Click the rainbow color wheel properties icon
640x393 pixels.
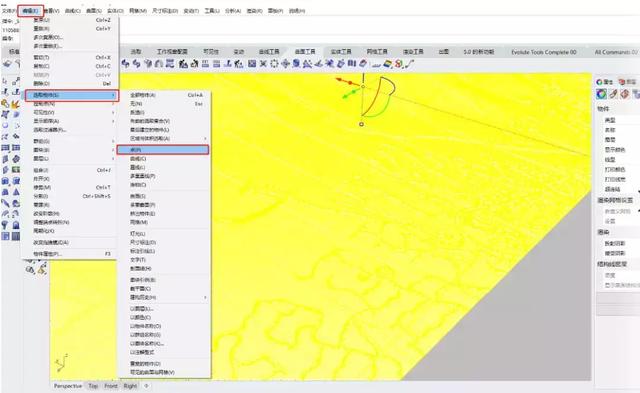(601, 94)
